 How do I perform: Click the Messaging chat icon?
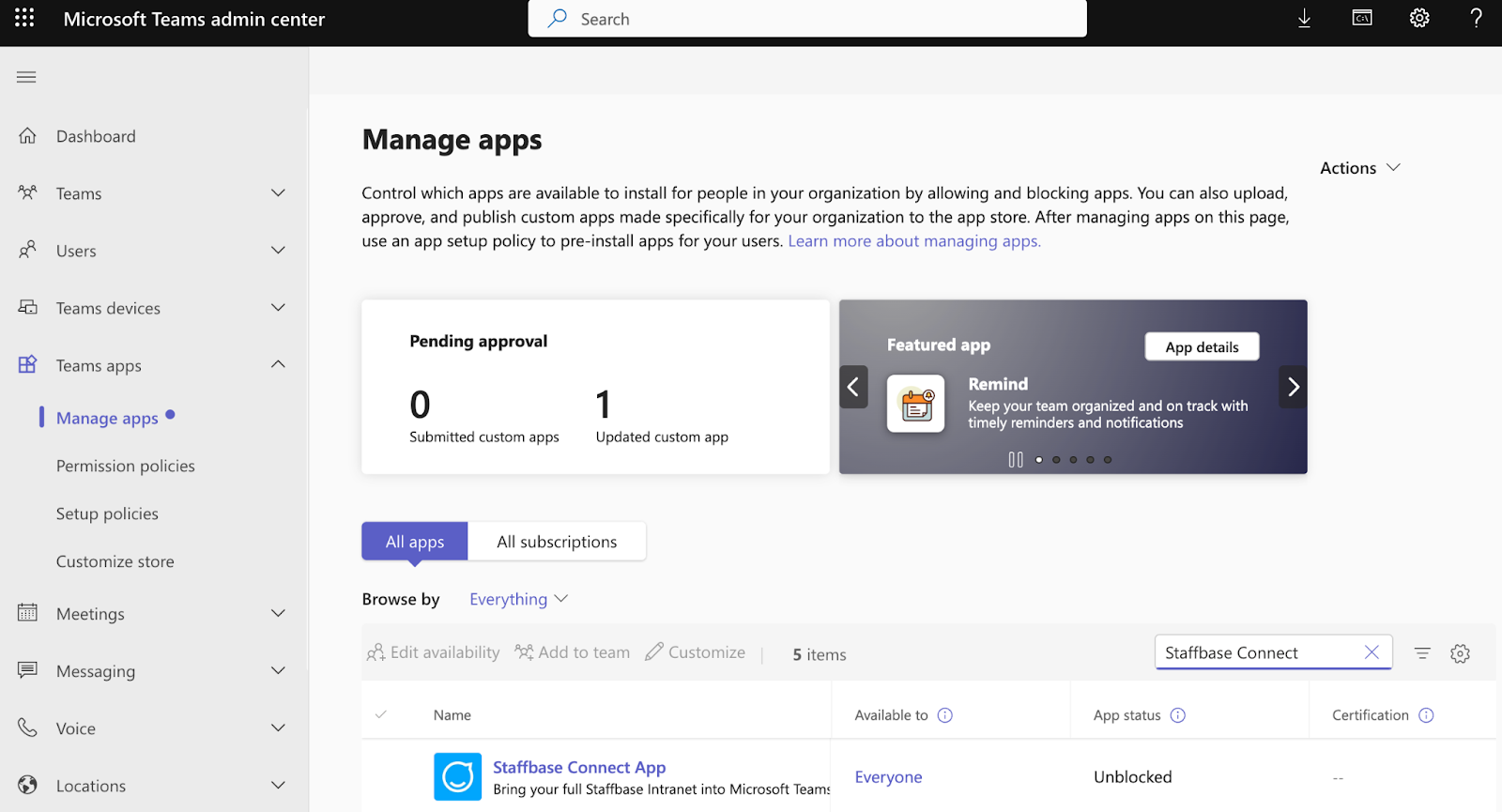(27, 670)
